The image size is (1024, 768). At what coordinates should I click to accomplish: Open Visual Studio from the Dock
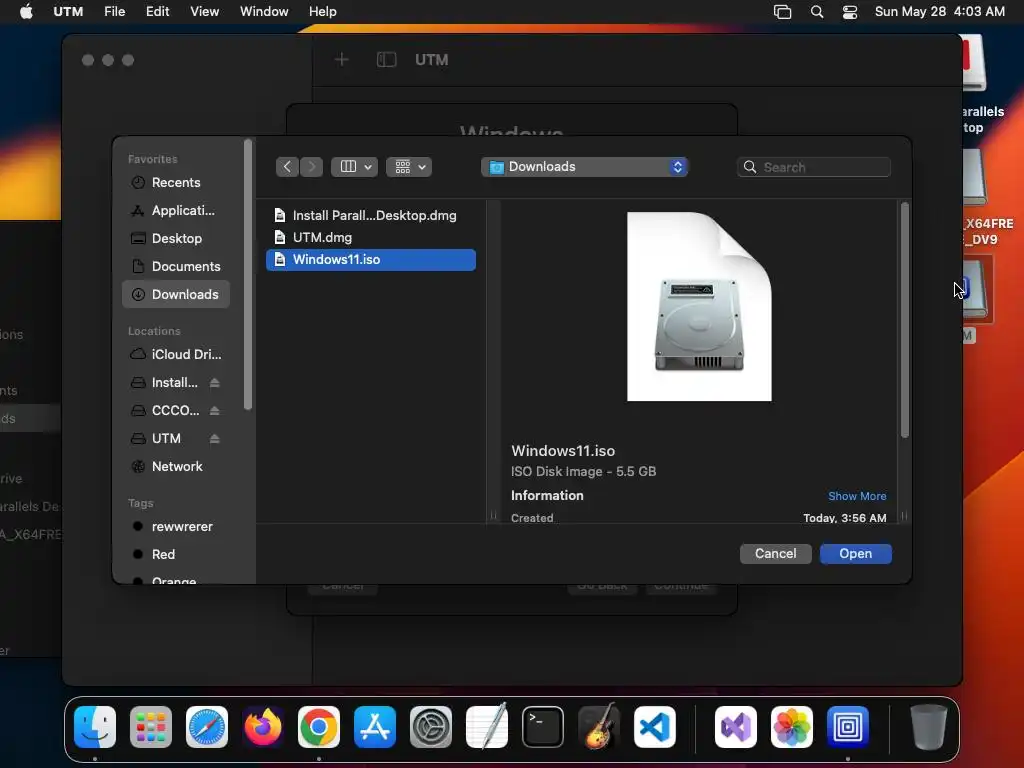click(736, 727)
